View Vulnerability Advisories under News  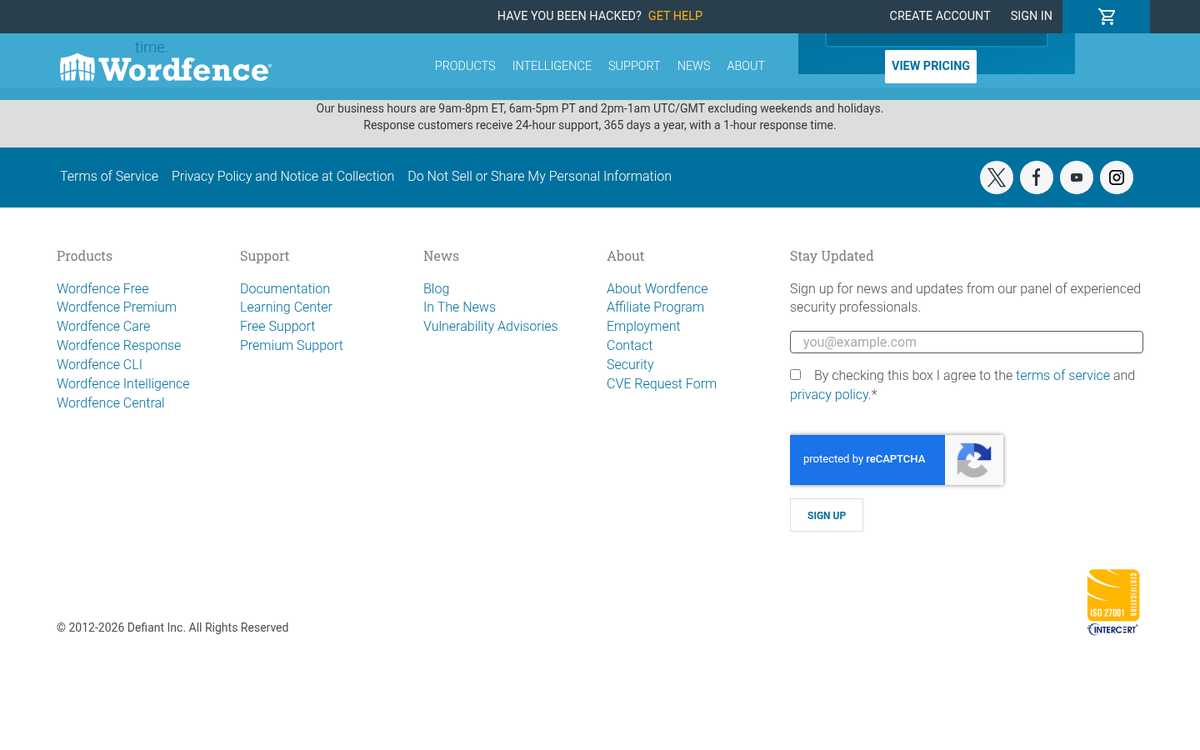490,326
